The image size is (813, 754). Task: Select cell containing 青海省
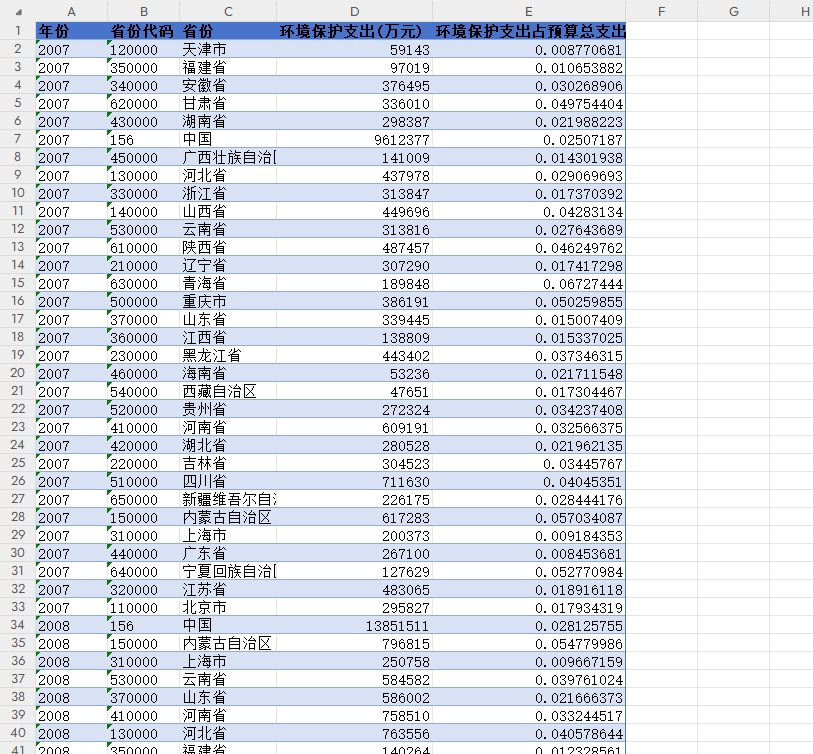(228, 283)
